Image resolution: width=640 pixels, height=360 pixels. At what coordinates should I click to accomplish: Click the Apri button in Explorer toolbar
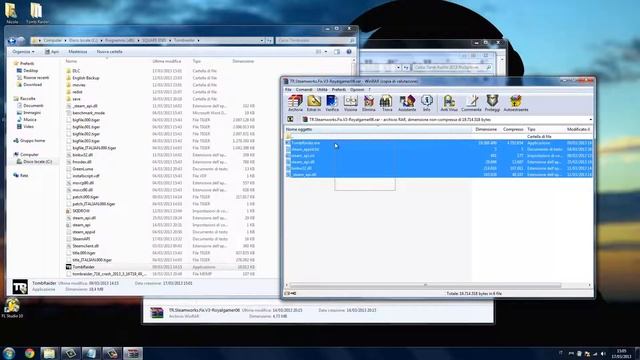click(x=52, y=52)
